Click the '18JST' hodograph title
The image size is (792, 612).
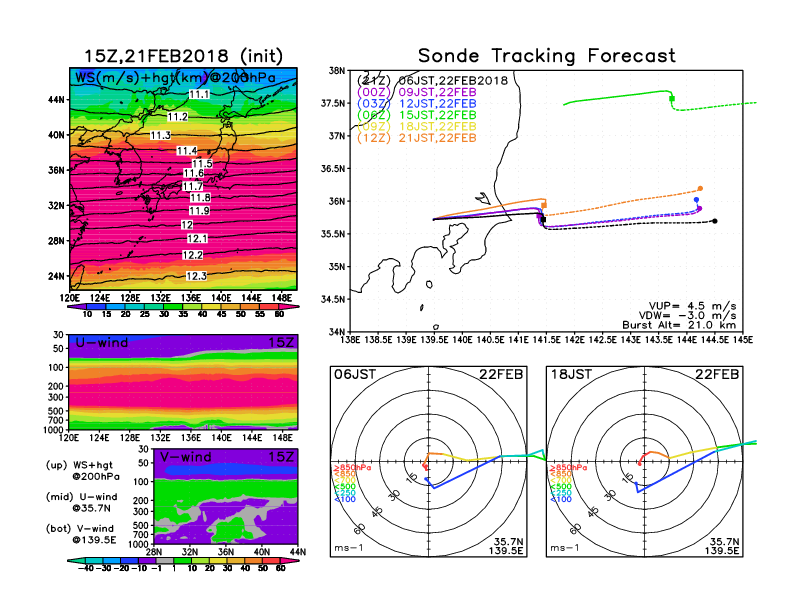pos(571,374)
